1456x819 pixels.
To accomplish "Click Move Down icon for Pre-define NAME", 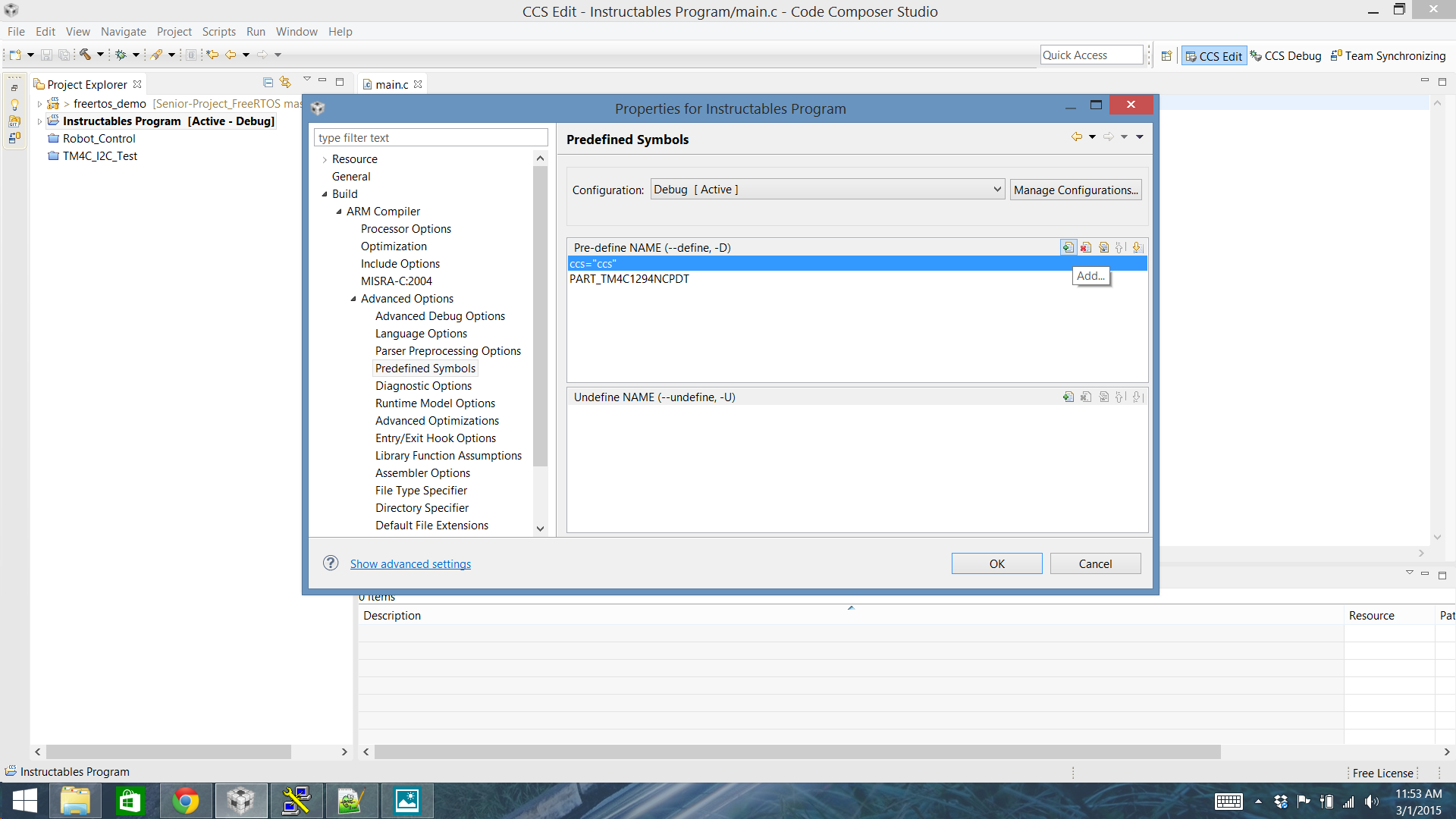I will point(1137,247).
